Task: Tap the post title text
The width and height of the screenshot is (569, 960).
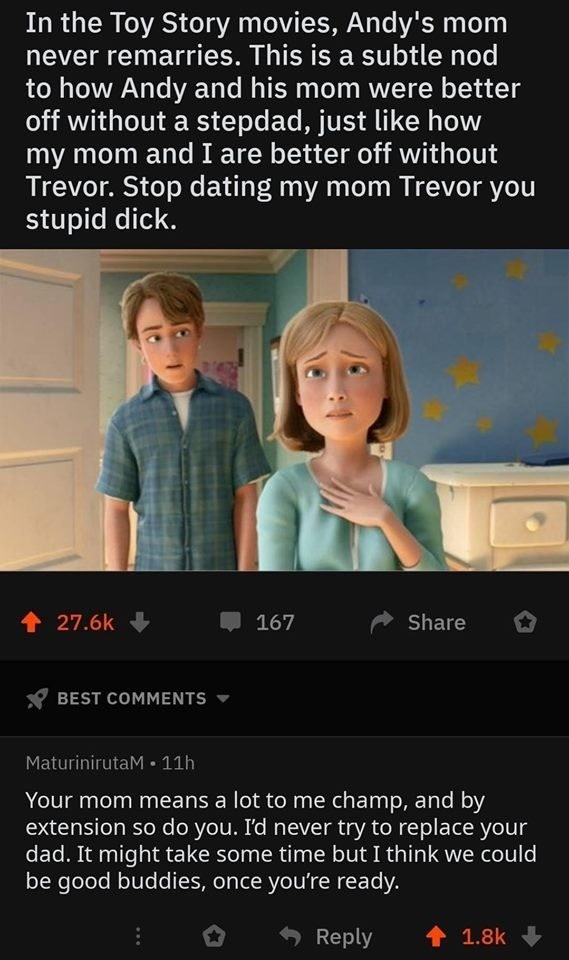Action: (281, 121)
